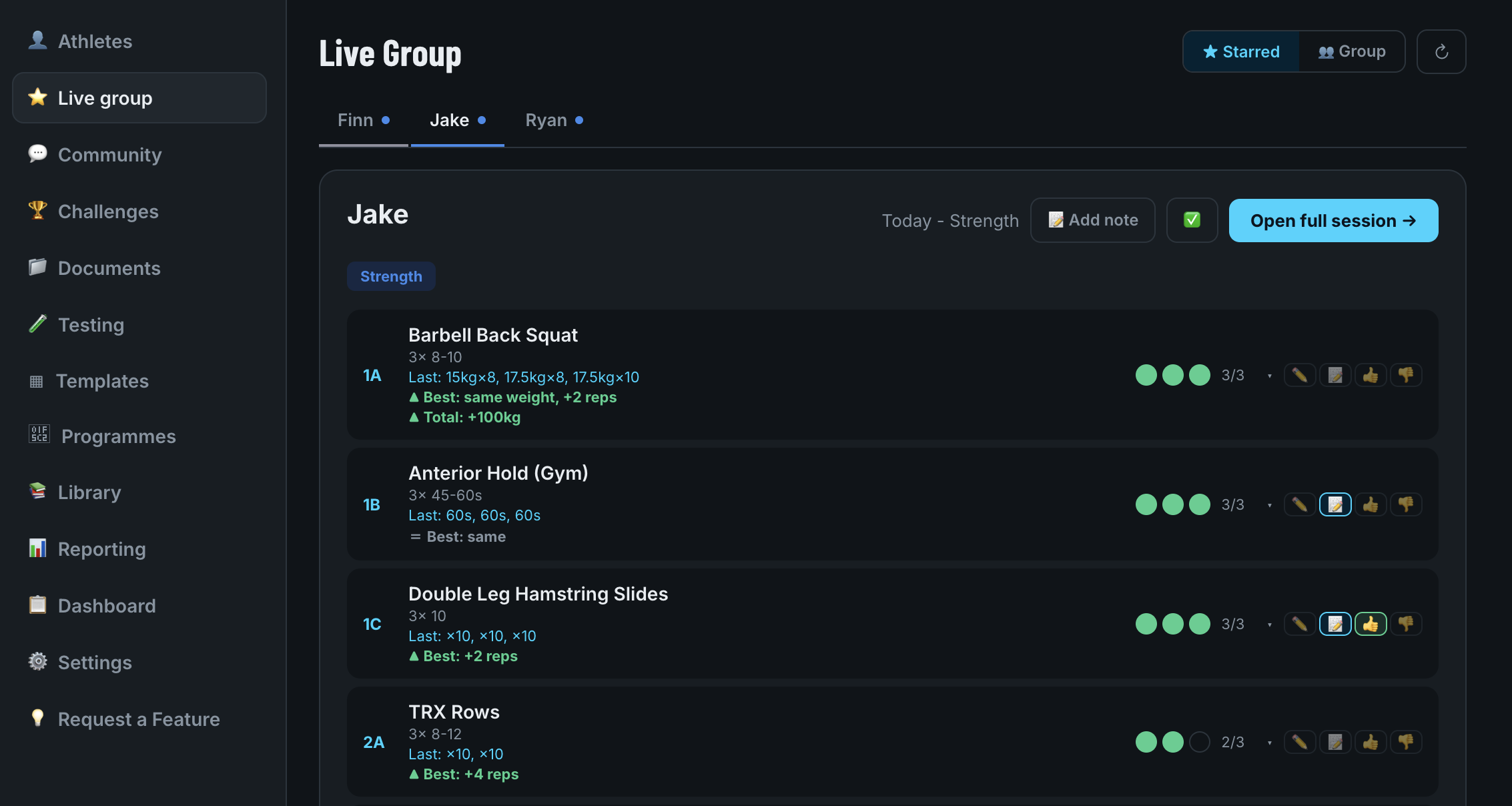Image resolution: width=1512 pixels, height=806 pixels.
Task: Give thumbs down to Barbell Back Squat
Action: [1406, 375]
